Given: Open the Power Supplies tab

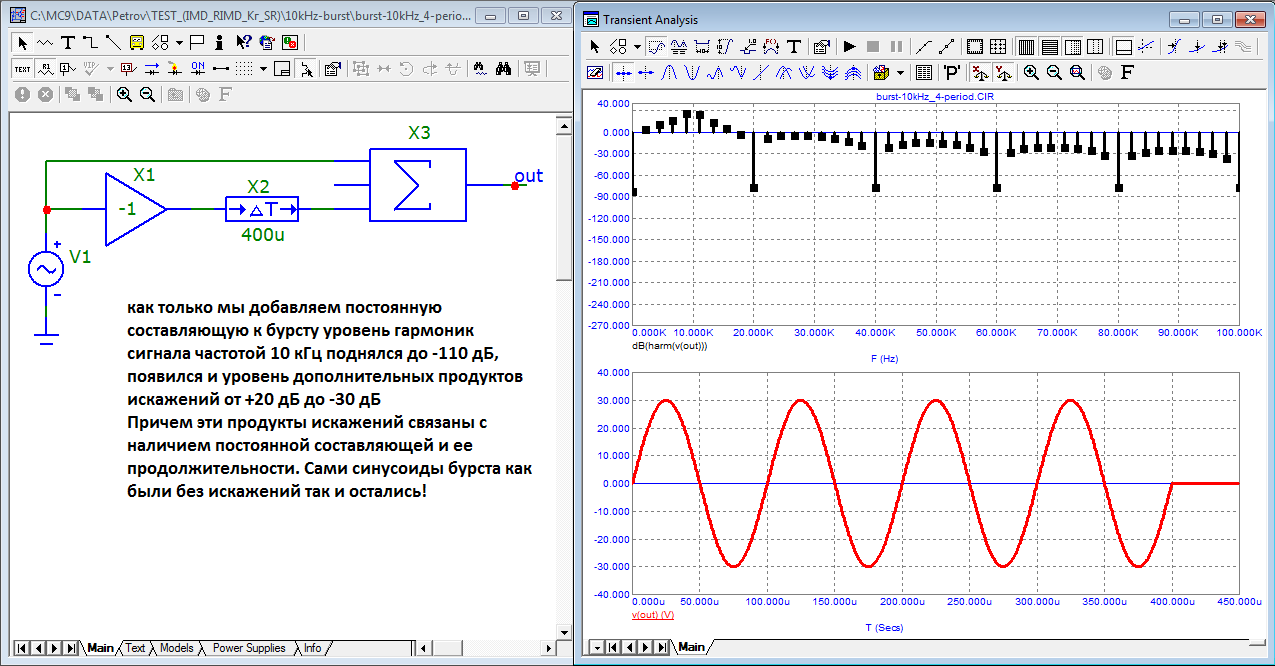Looking at the screenshot, I should click(x=248, y=648).
